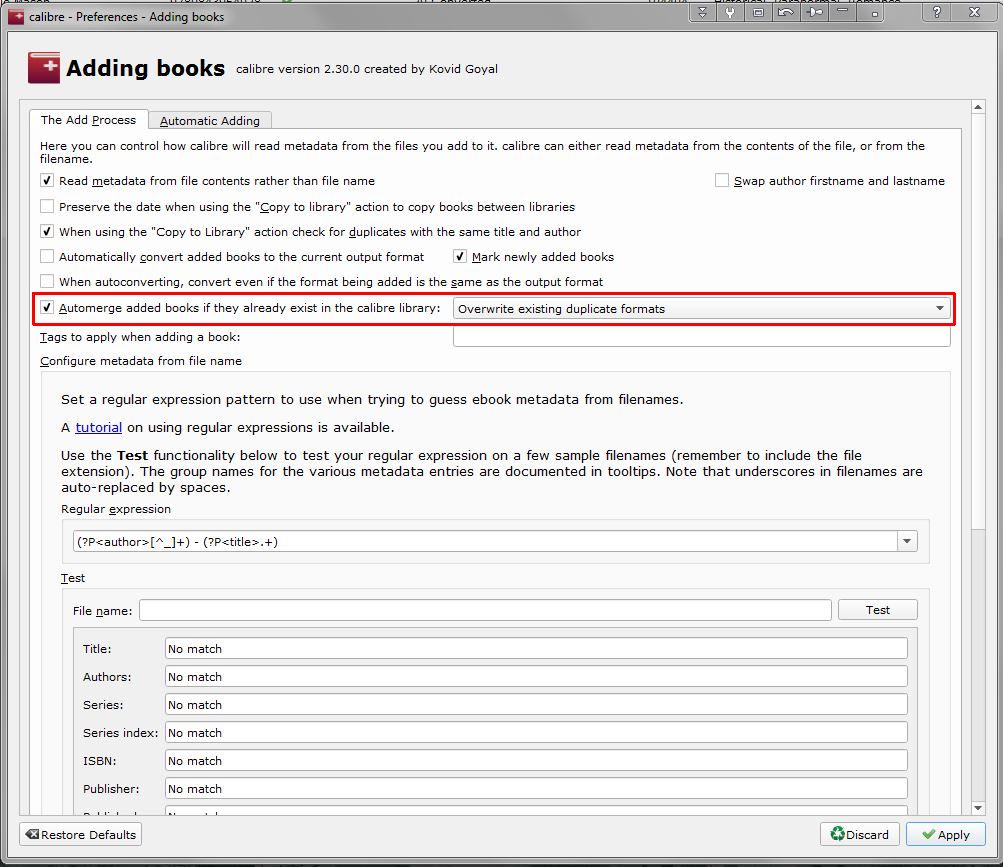
Task: Click the Publisher result field
Action: click(x=536, y=788)
